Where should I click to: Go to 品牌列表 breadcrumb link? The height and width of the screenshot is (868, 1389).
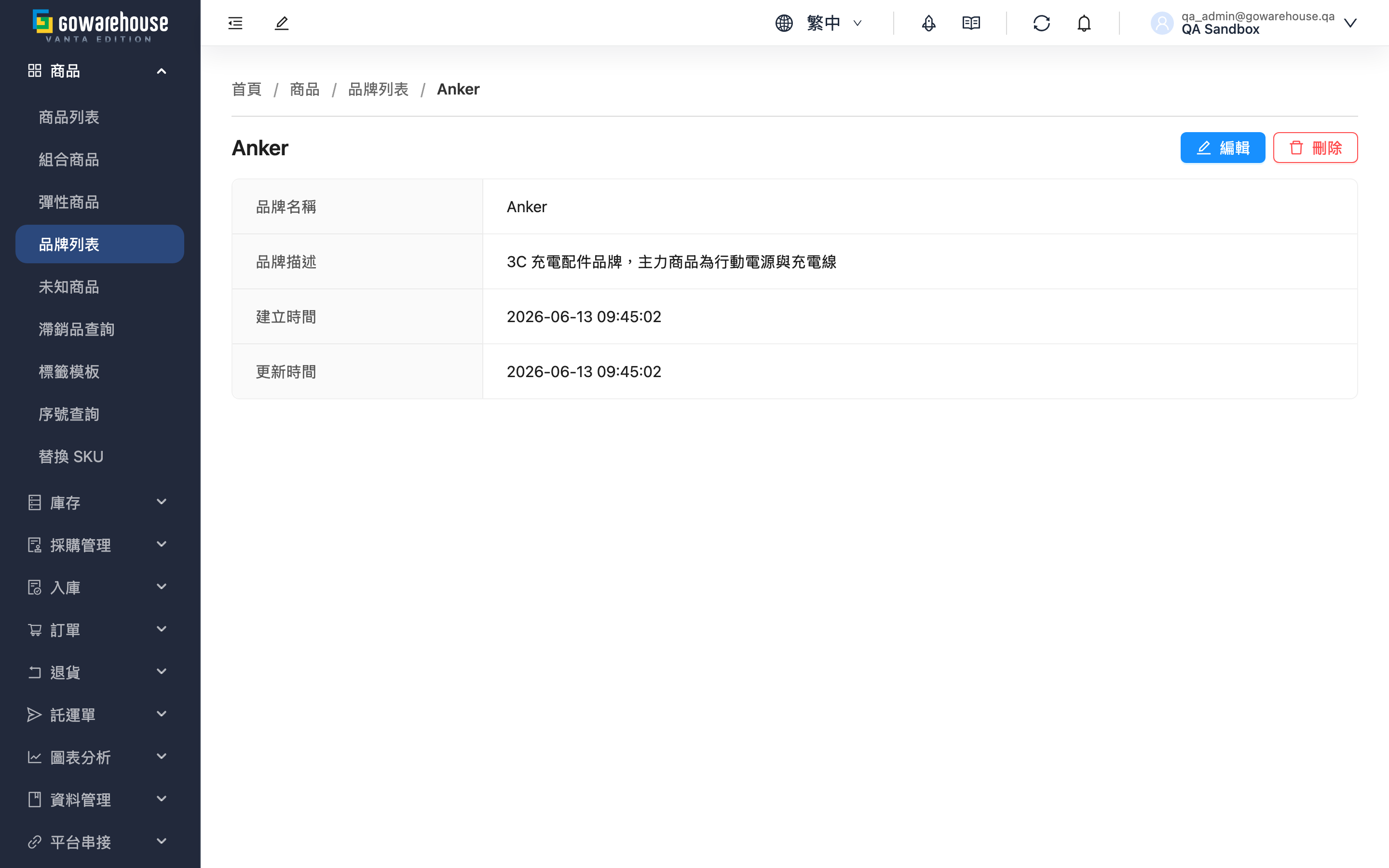378,89
